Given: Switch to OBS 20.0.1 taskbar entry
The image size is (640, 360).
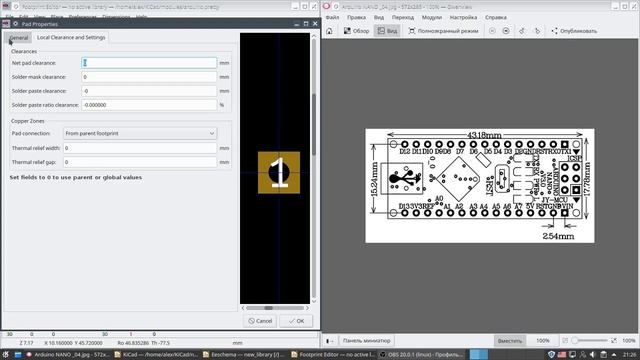Looking at the screenshot, I should pos(422,355).
